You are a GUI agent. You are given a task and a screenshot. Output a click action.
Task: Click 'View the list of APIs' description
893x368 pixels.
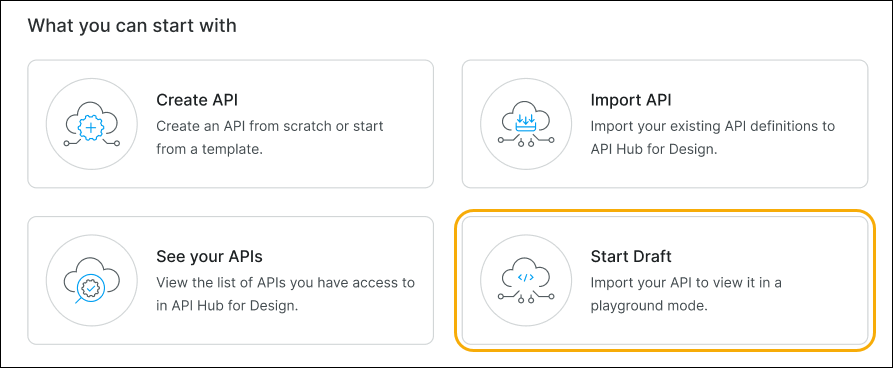285,295
